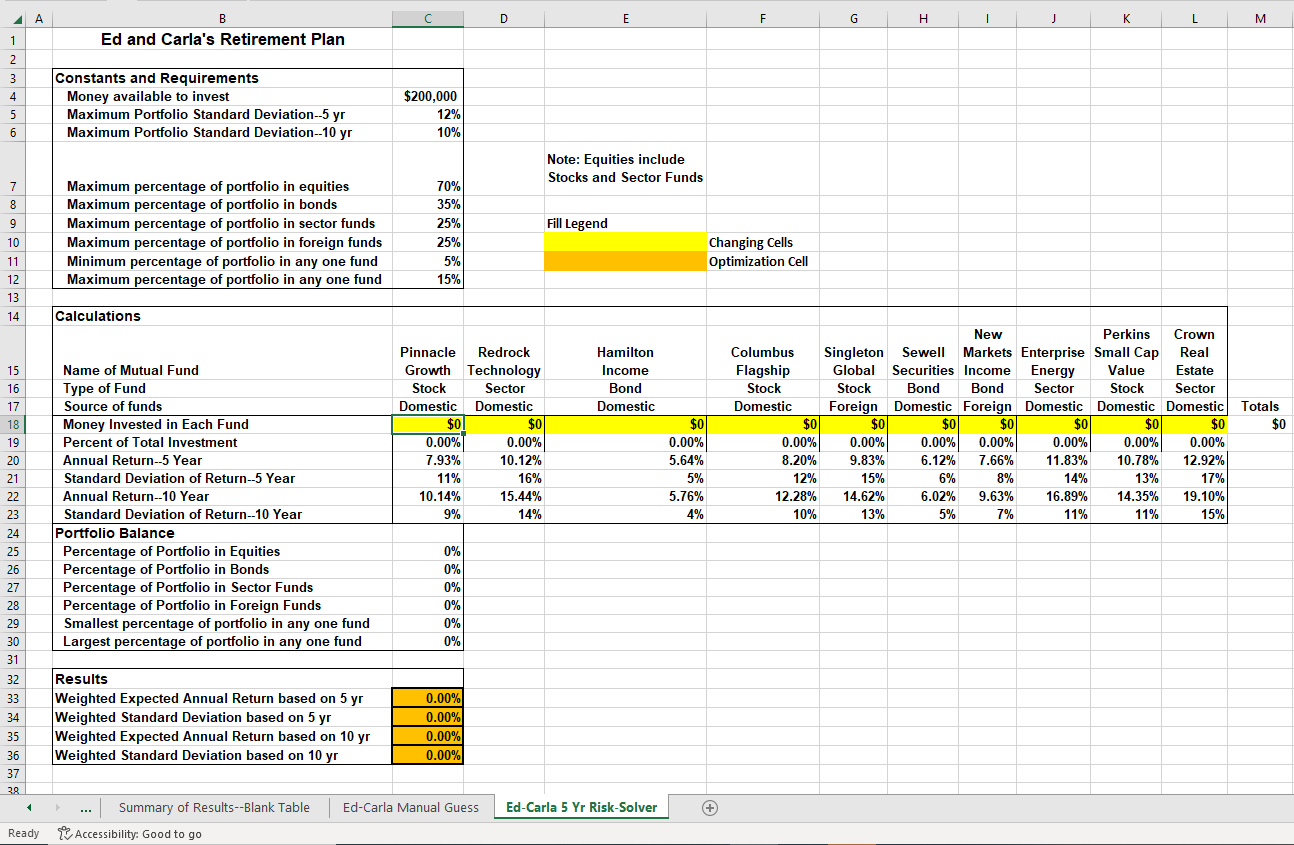This screenshot has width=1294, height=845.
Task: Select the Weighted Standard Deviation 10 yr cell
Action: pos(428,755)
